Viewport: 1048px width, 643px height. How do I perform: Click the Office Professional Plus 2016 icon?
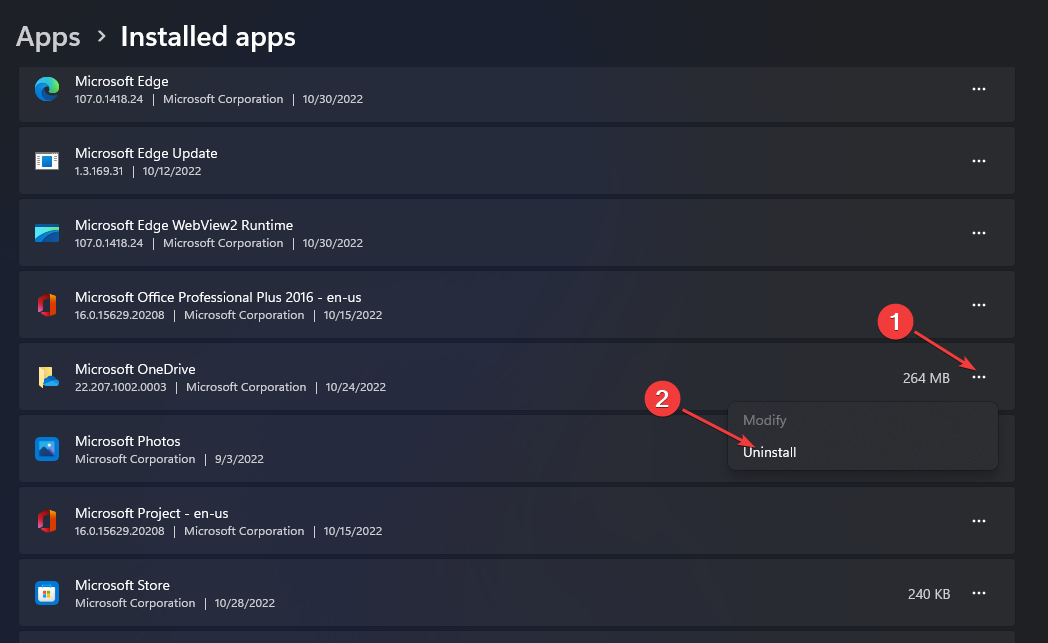pyautogui.click(x=47, y=305)
